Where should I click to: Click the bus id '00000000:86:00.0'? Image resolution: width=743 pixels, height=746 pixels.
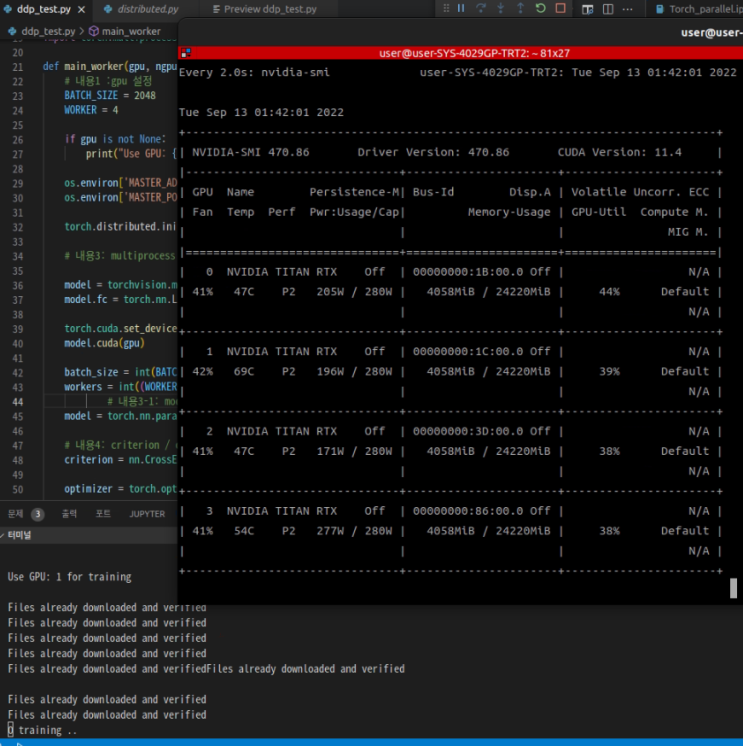click(468, 511)
